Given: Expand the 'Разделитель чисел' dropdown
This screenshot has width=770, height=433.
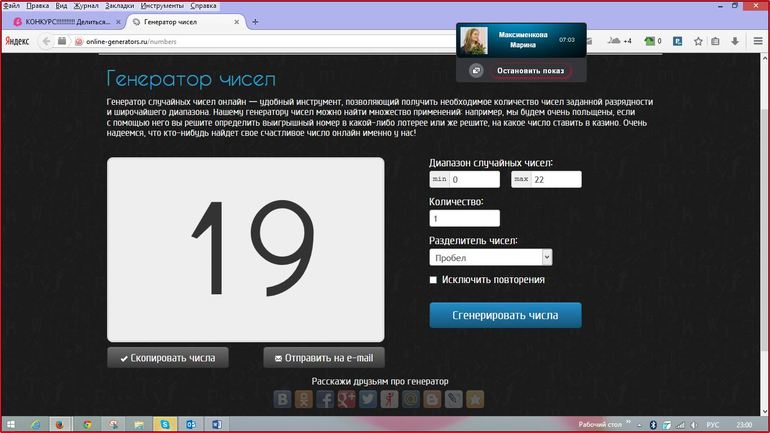Looking at the screenshot, I should 490,257.
